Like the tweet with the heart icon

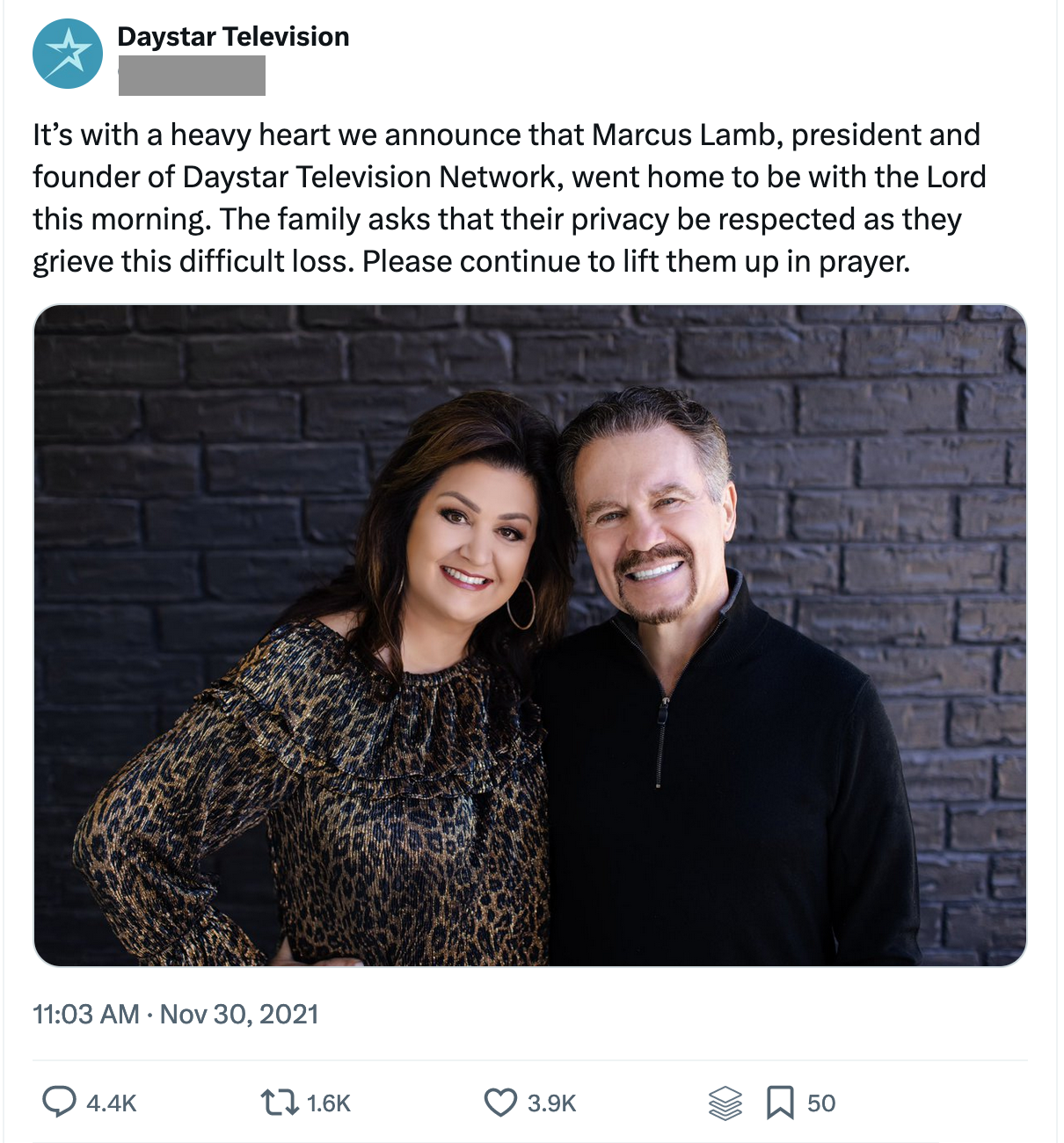500,1102
